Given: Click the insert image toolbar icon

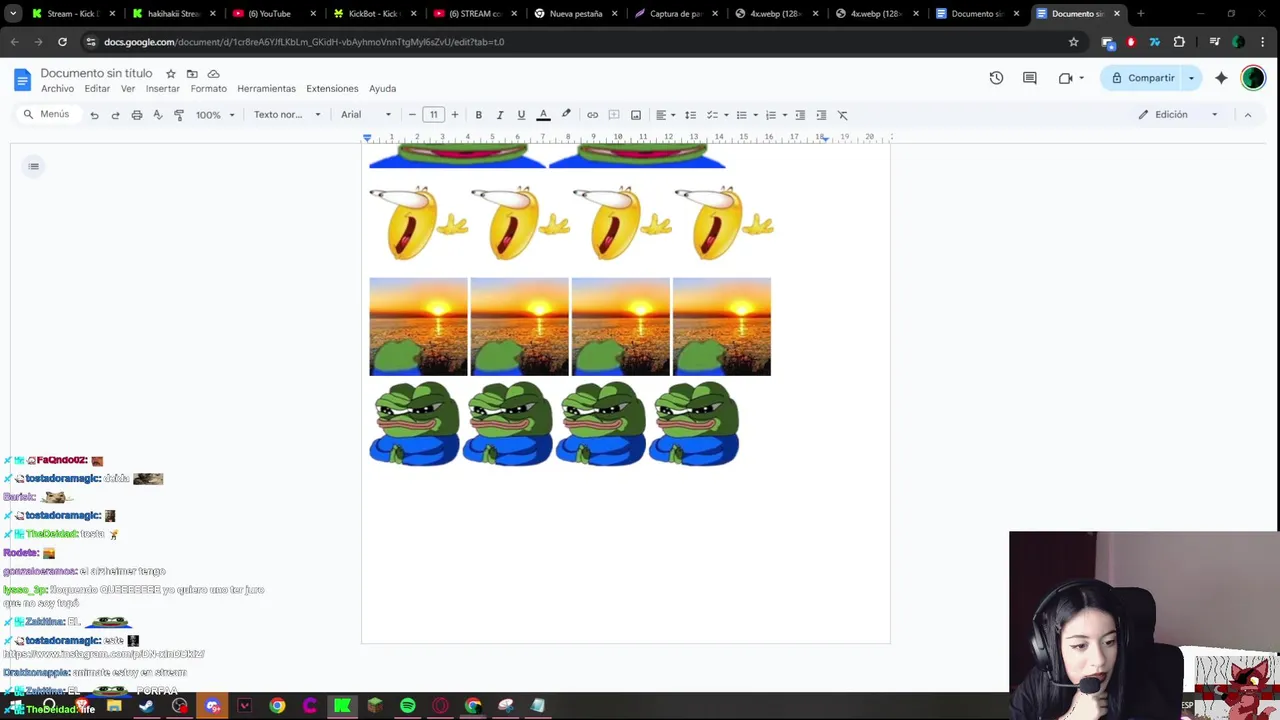Looking at the screenshot, I should (636, 115).
